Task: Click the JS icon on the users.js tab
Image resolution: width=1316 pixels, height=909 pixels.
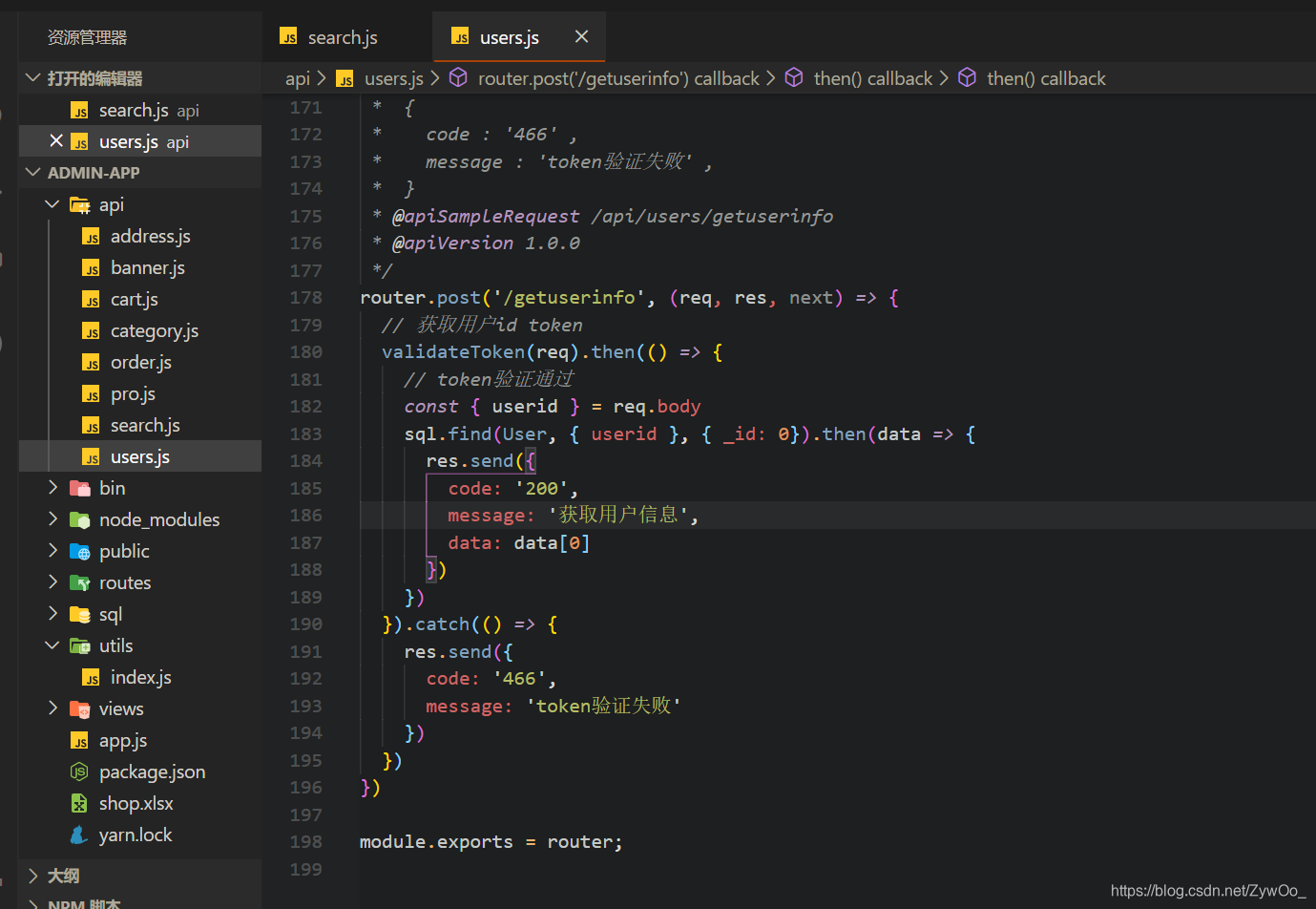Action: point(460,36)
